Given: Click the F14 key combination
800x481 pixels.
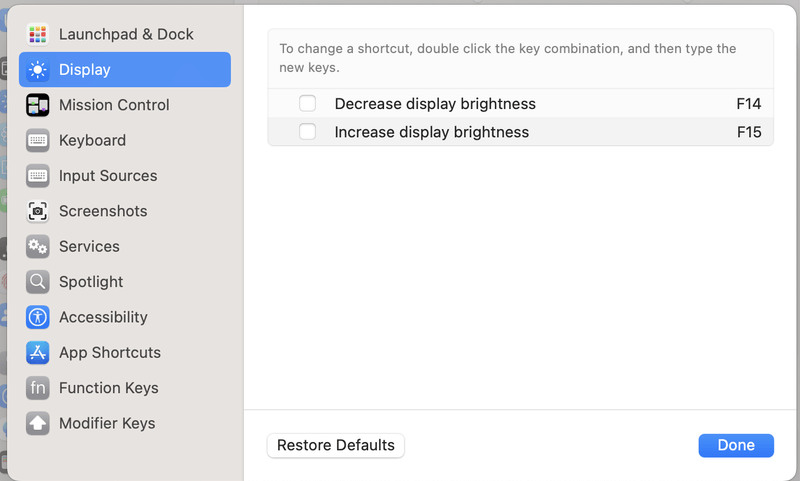Looking at the screenshot, I should click(749, 104).
